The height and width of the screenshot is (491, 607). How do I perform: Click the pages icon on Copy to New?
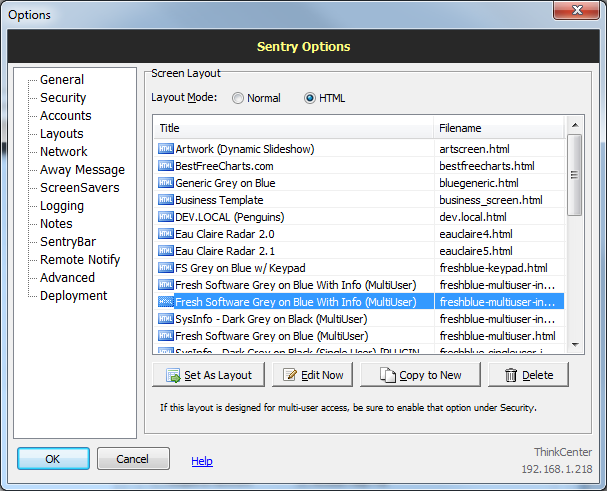tap(388, 375)
